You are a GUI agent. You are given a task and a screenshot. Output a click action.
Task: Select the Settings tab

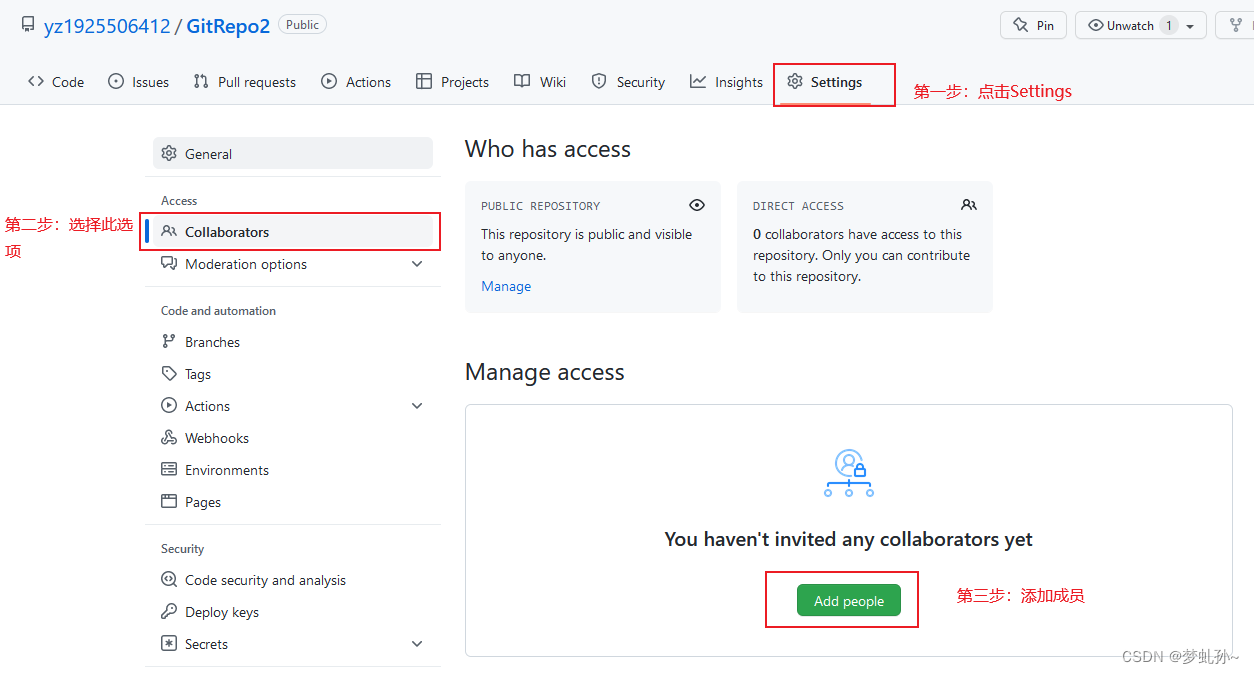pos(824,82)
